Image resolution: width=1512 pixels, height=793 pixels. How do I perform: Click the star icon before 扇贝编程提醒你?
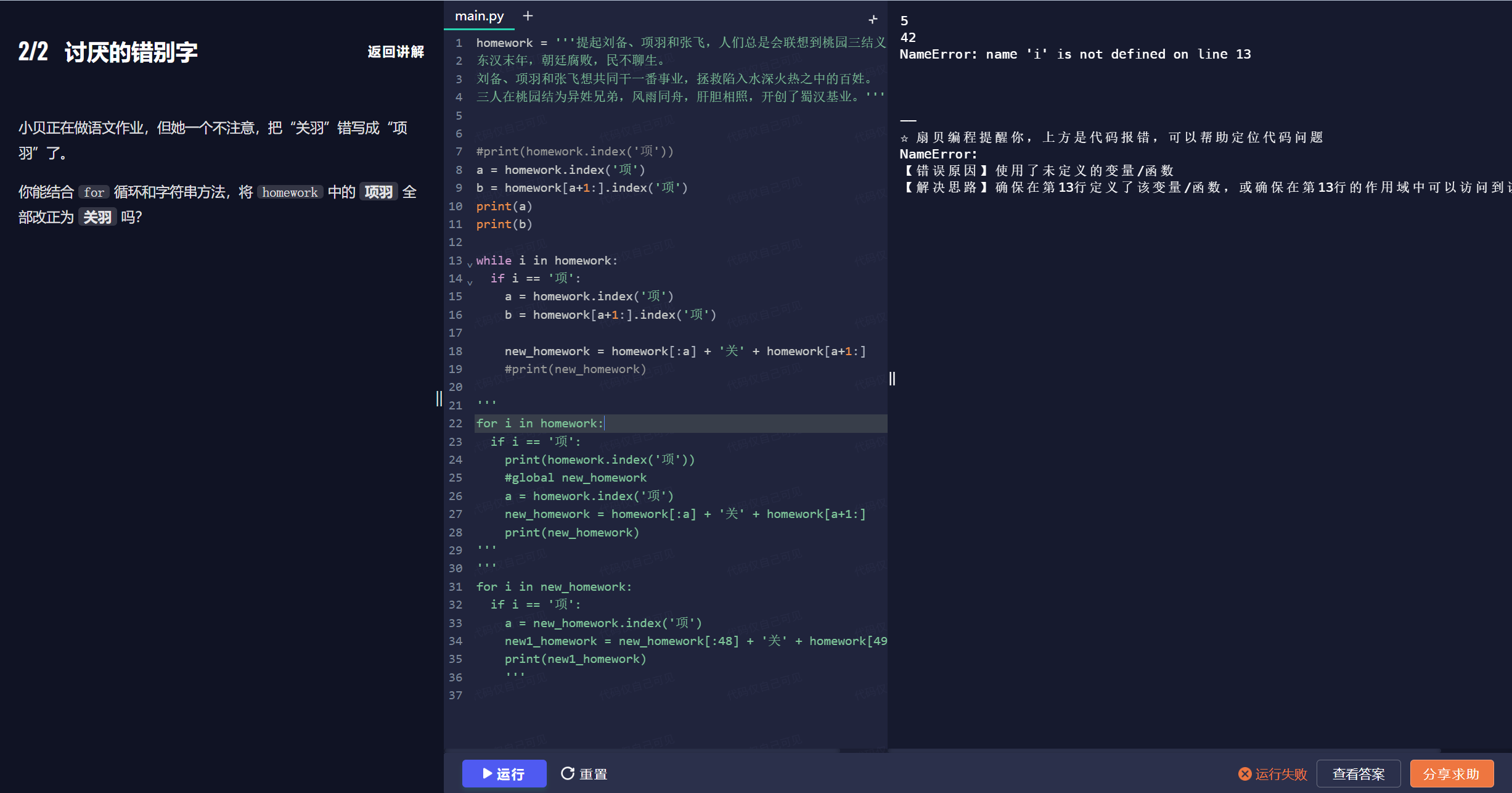tap(904, 138)
